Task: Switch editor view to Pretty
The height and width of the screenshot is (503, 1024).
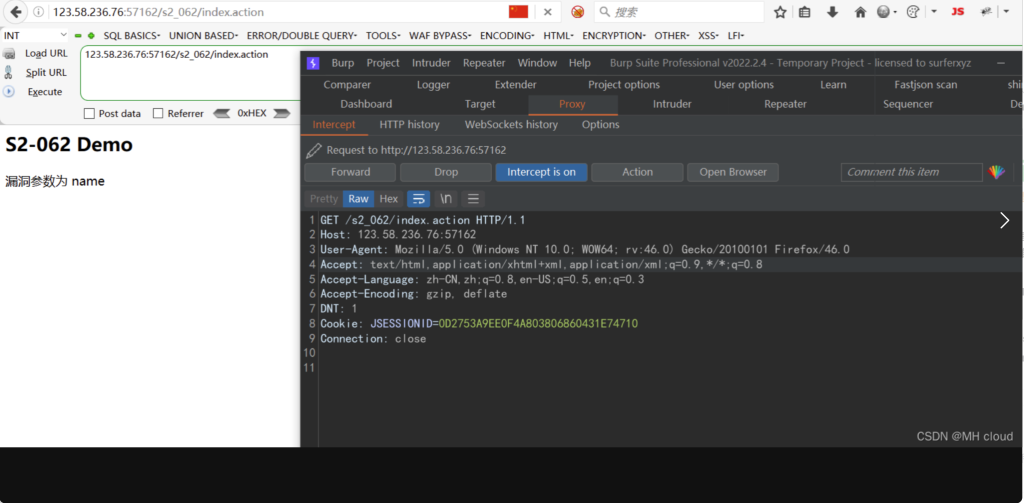Action: pyautogui.click(x=324, y=199)
